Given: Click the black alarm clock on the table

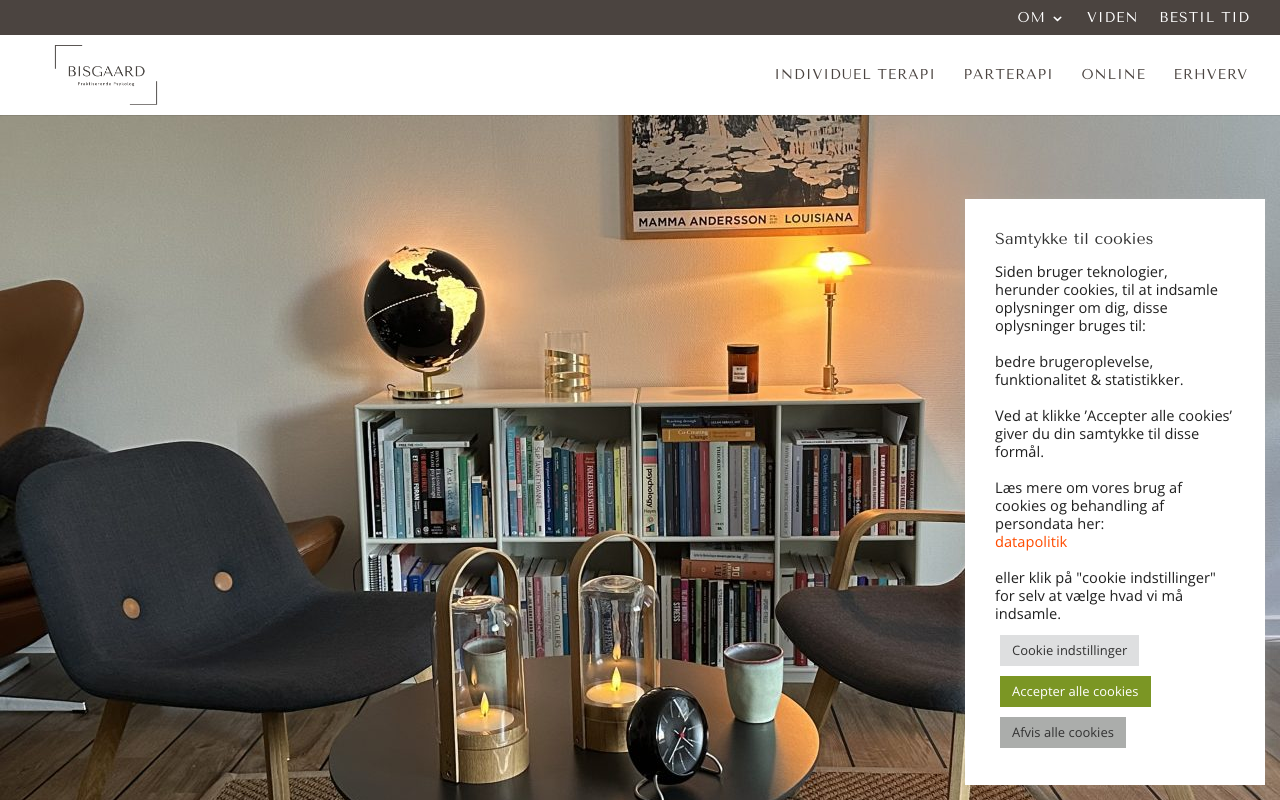Looking at the screenshot, I should 667,740.
